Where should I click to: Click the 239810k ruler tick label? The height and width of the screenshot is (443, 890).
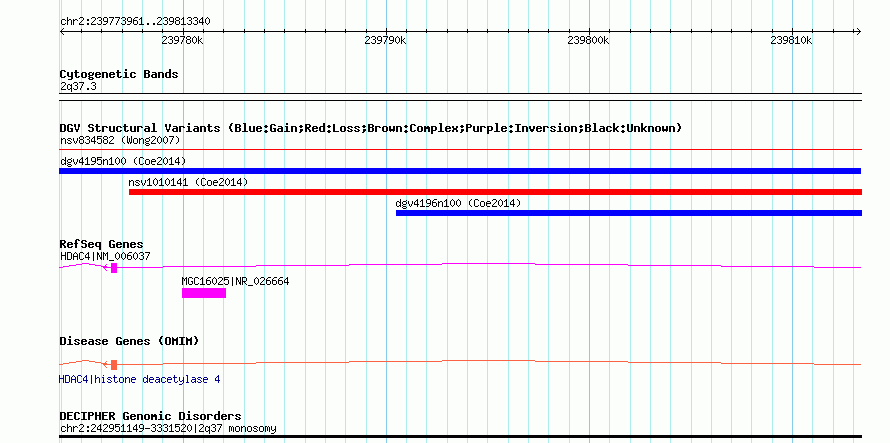pyautogui.click(x=792, y=40)
